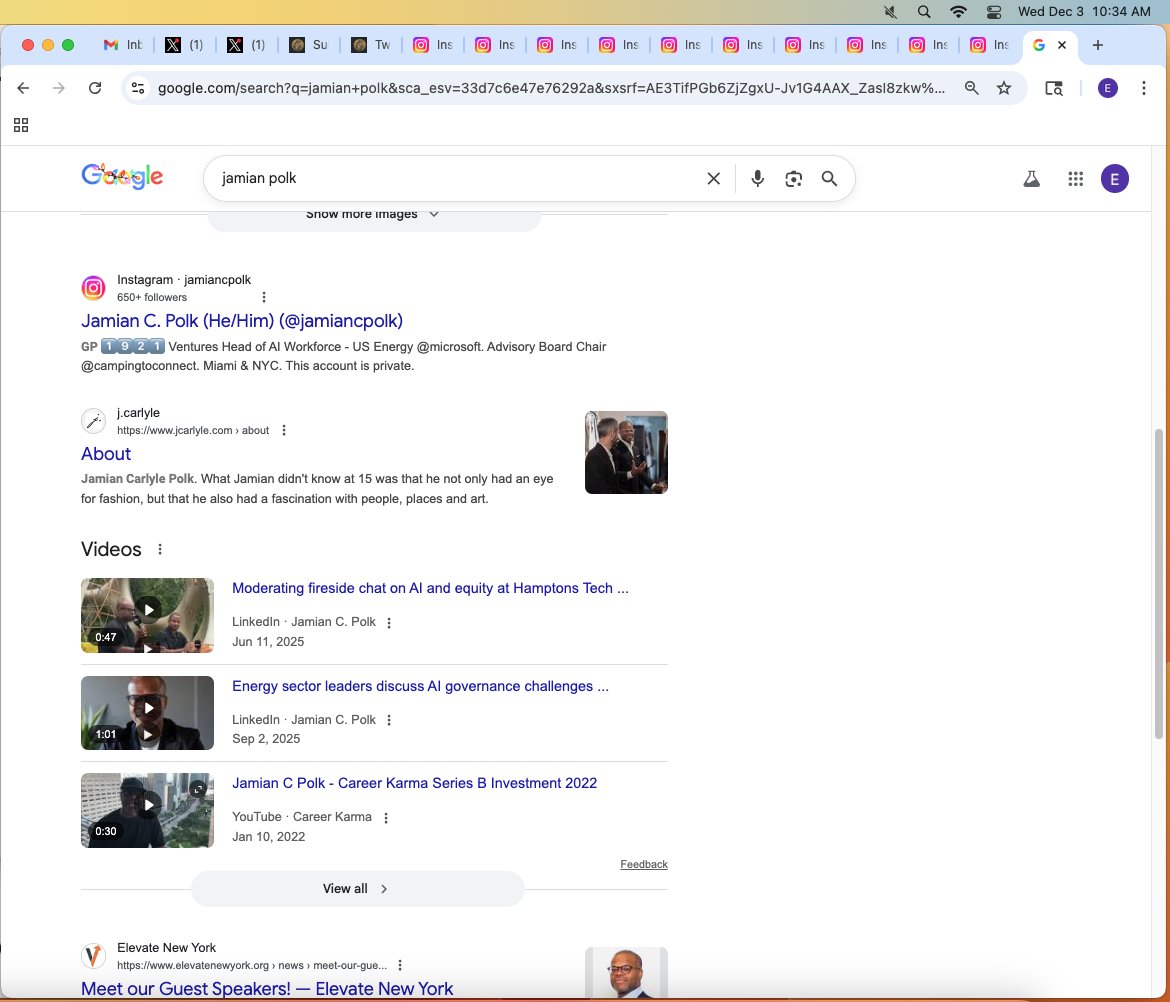Go to Google homepage logo
Image resolution: width=1170 pixels, height=1002 pixels.
(122, 177)
